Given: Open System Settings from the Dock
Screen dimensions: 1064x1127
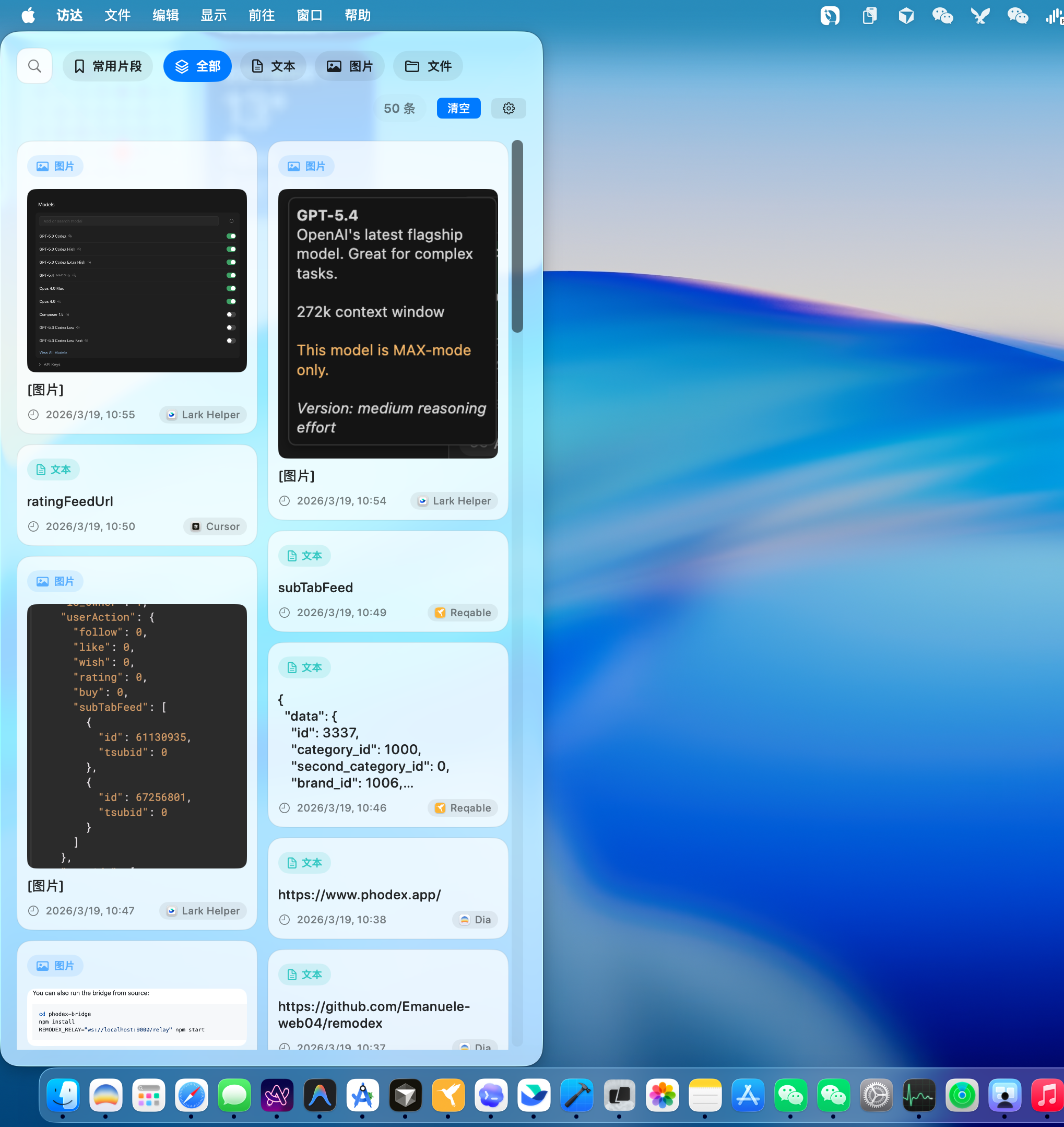Looking at the screenshot, I should (876, 1095).
